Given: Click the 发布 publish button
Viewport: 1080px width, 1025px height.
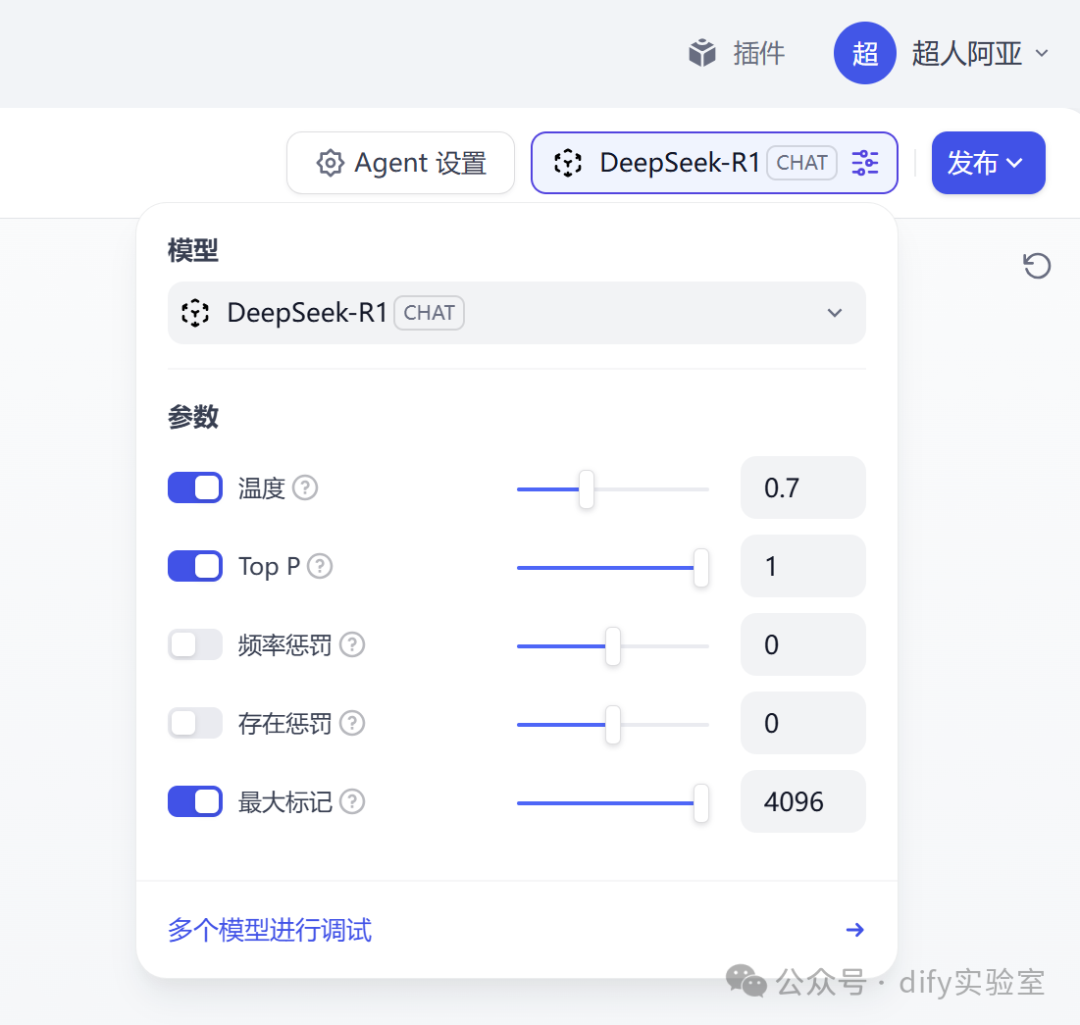Looking at the screenshot, I should point(988,163).
